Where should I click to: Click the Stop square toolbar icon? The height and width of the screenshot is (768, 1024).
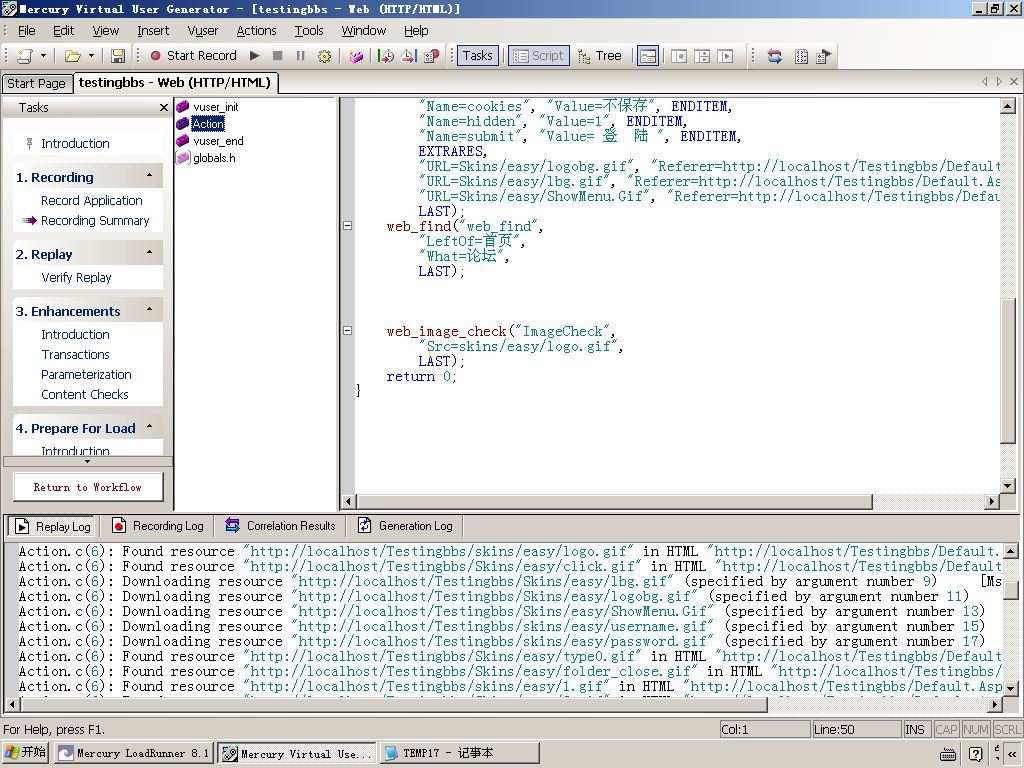pos(278,56)
